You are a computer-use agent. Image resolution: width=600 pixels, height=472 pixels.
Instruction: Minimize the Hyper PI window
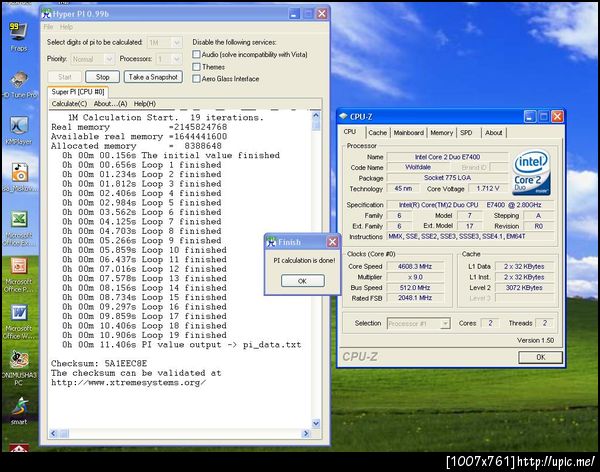pyautogui.click(x=294, y=14)
